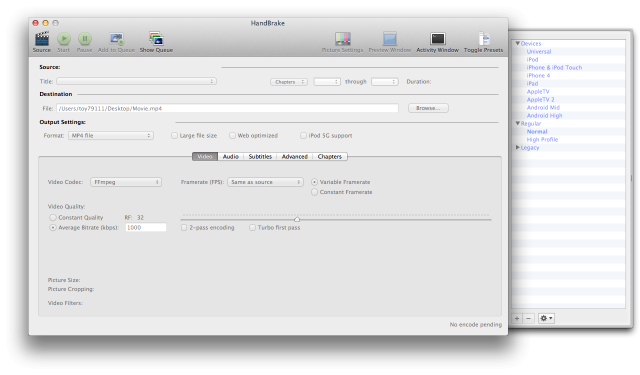Image resolution: width=640 pixels, height=375 pixels.
Task: Click the No encode pending status text
Action: [x=476, y=324]
